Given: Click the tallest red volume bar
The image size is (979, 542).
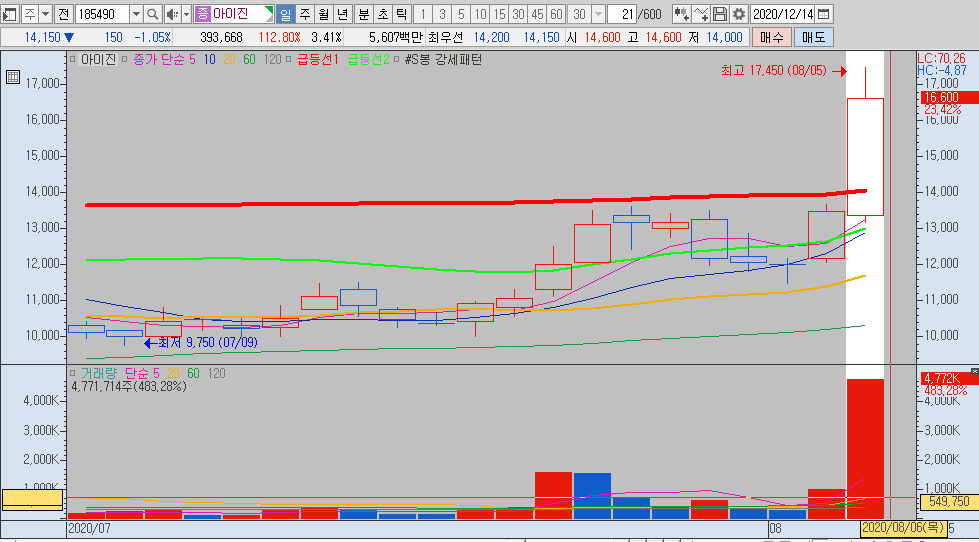Looking at the screenshot, I should click(x=865, y=449).
